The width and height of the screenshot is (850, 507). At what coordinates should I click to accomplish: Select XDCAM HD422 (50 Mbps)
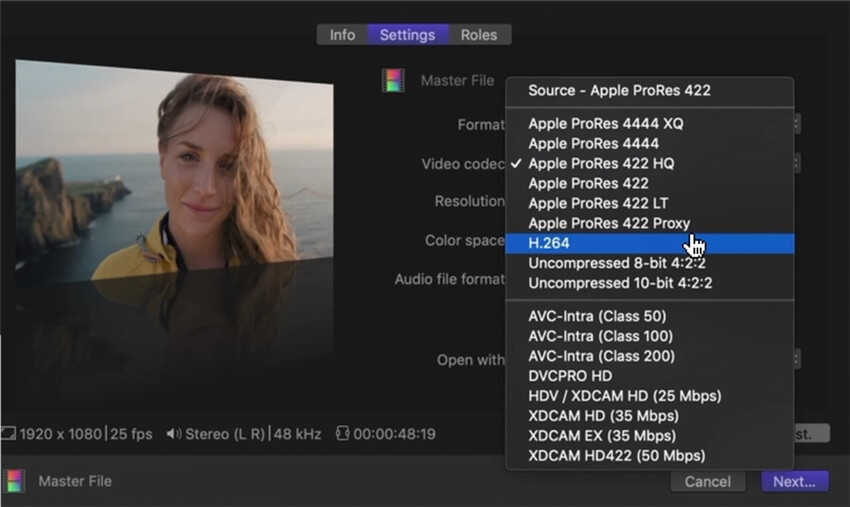pyautogui.click(x=649, y=456)
